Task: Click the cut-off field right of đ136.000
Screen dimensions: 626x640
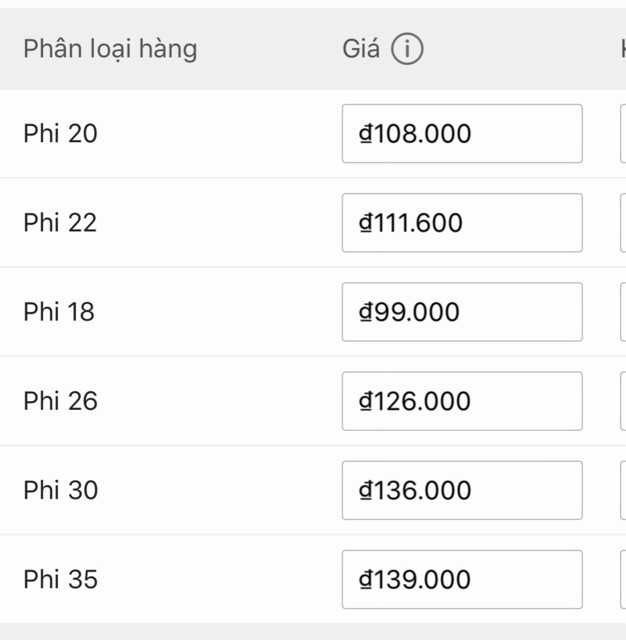Action: [623, 490]
